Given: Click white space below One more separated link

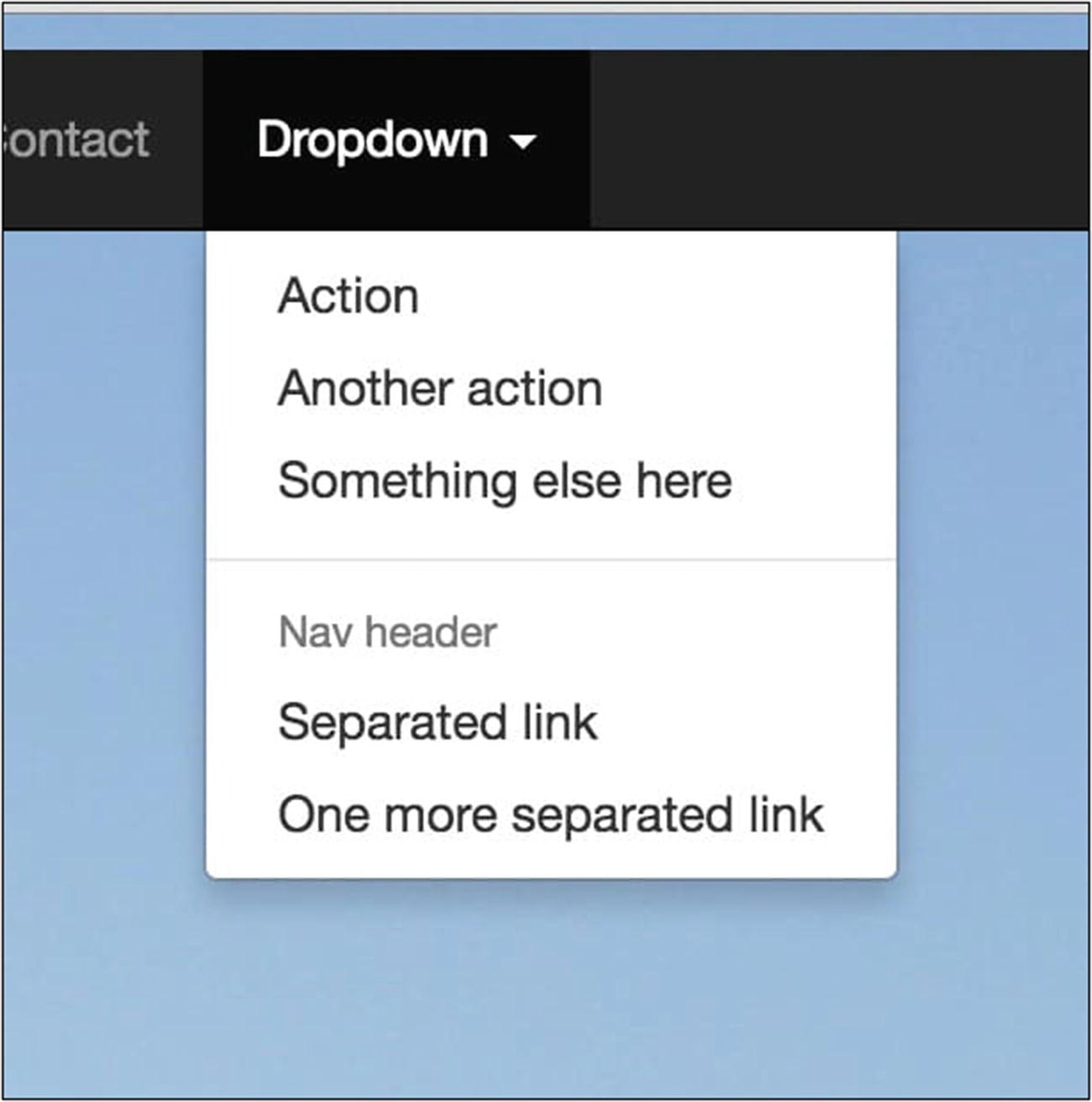Looking at the screenshot, I should (551, 859).
